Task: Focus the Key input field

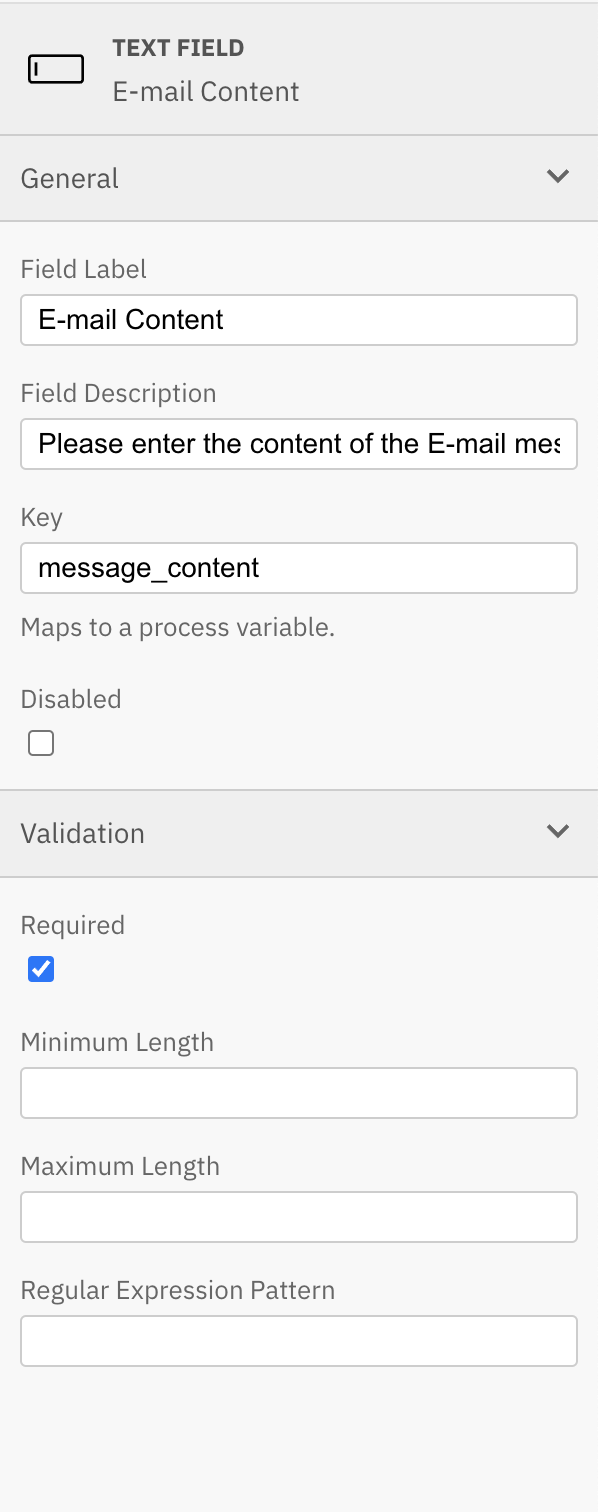Action: pos(298,567)
